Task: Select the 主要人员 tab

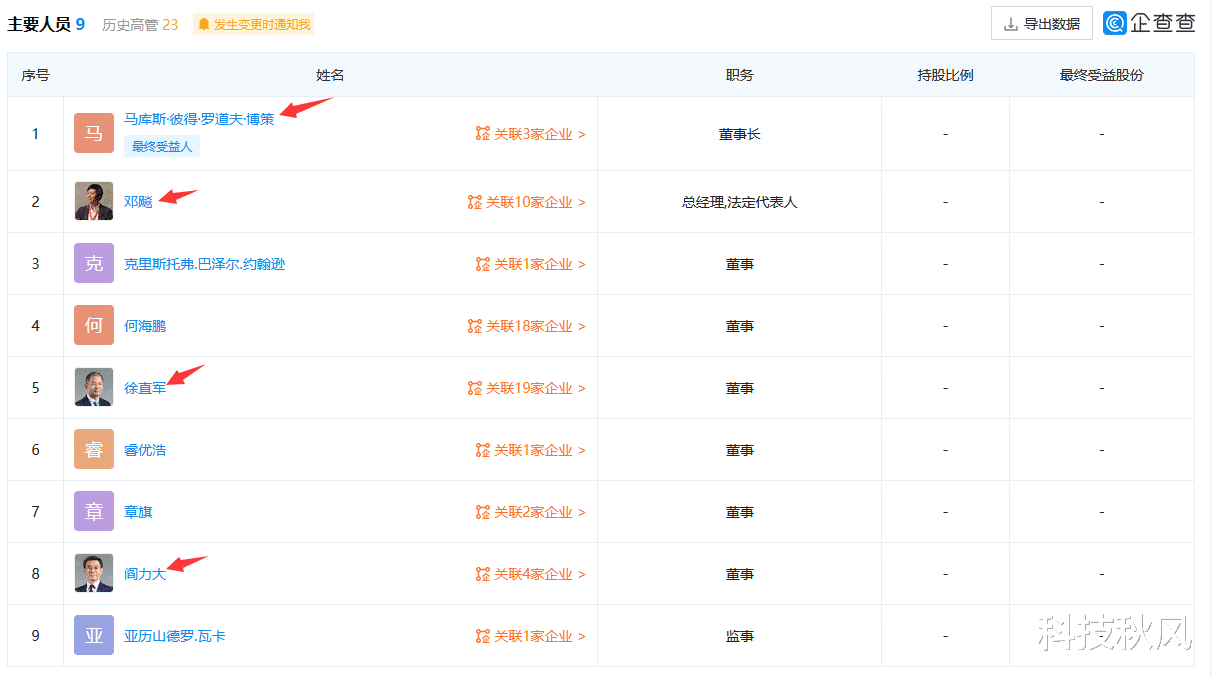Action: coord(40,22)
